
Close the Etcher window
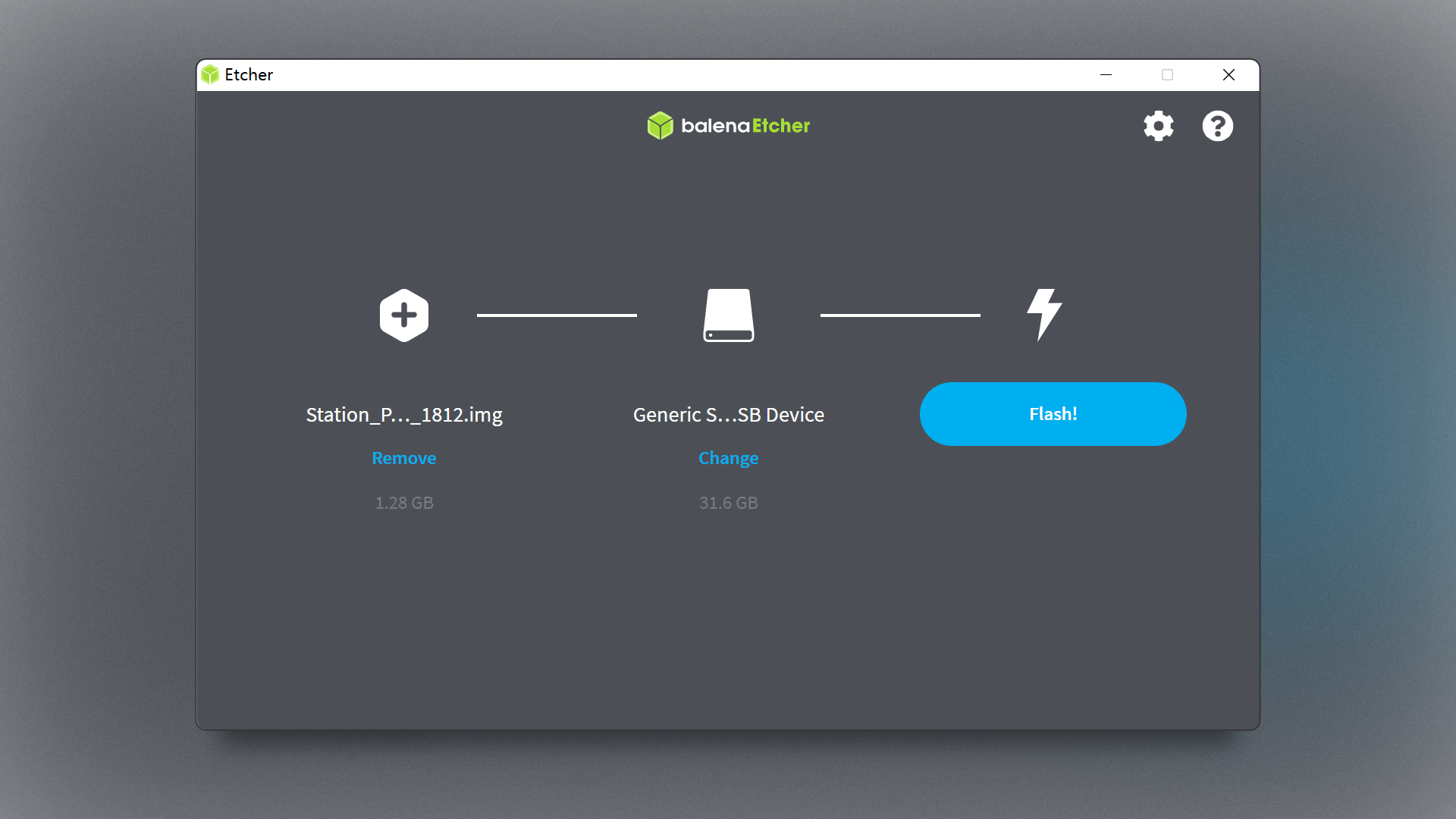point(1228,74)
